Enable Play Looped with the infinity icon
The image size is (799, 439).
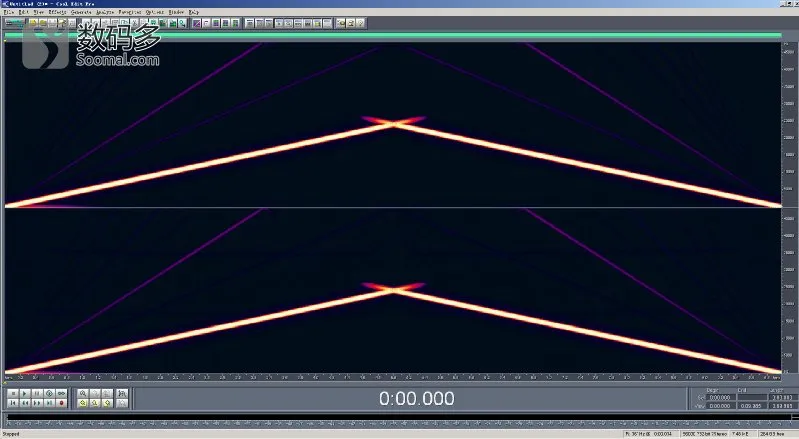(x=62, y=394)
